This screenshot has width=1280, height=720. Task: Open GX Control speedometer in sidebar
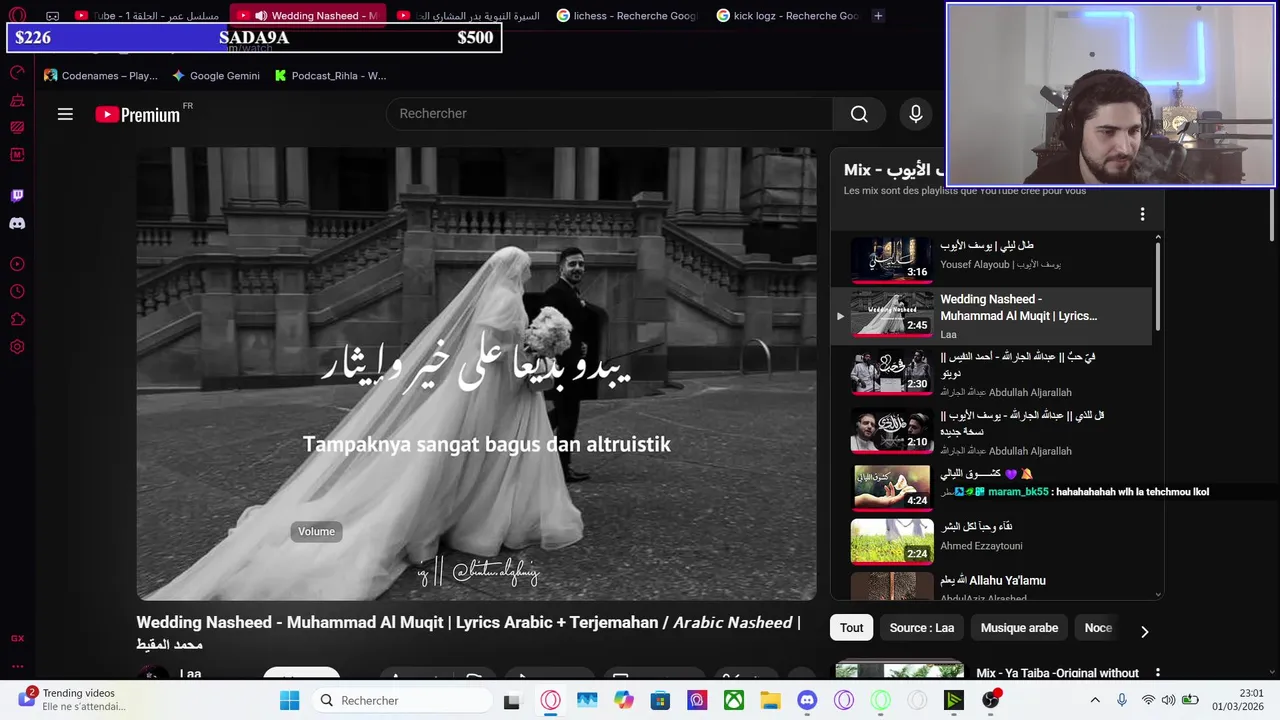tap(17, 72)
